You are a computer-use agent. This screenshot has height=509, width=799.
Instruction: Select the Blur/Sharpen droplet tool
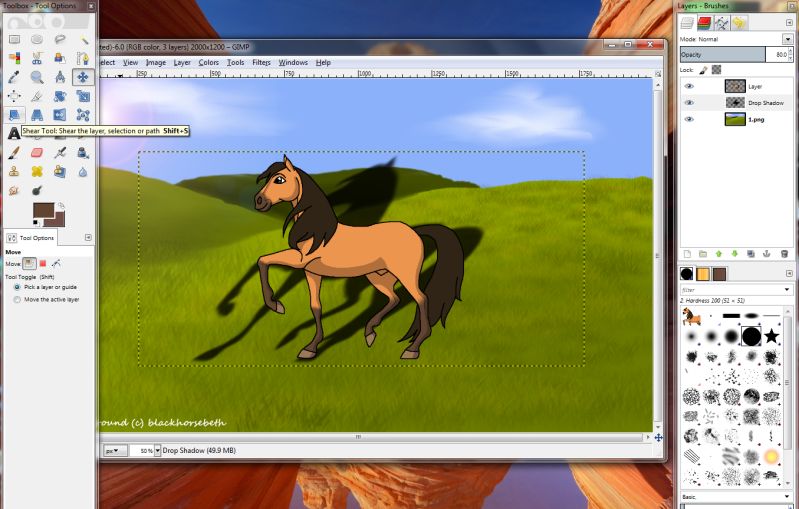[83, 171]
